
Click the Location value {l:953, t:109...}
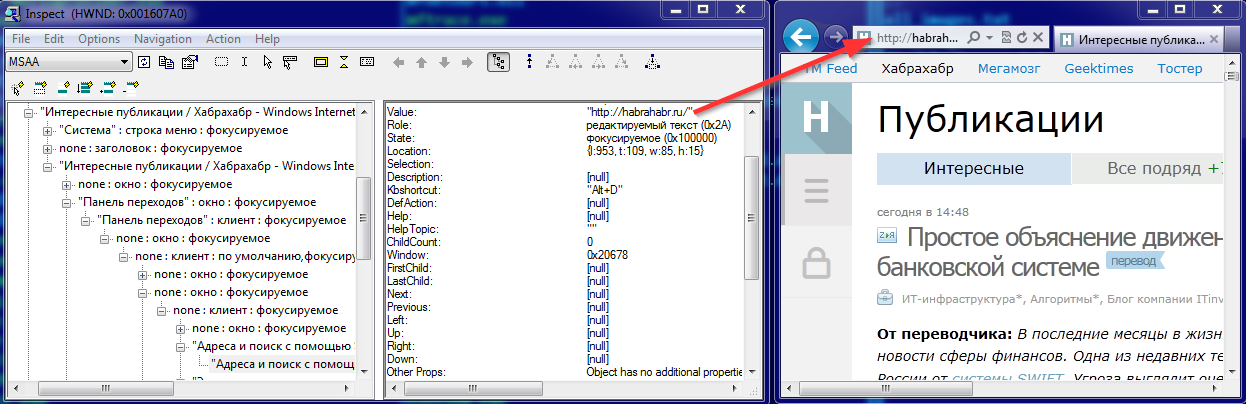[645, 150]
